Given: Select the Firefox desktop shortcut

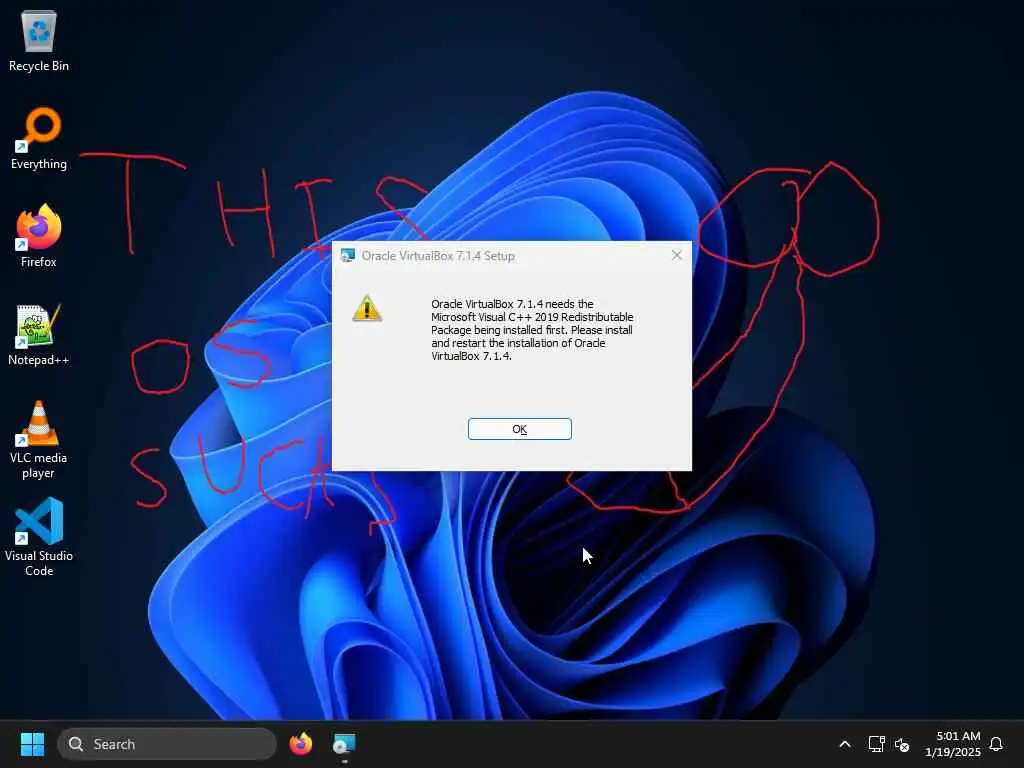Looking at the screenshot, I should click(x=39, y=236).
